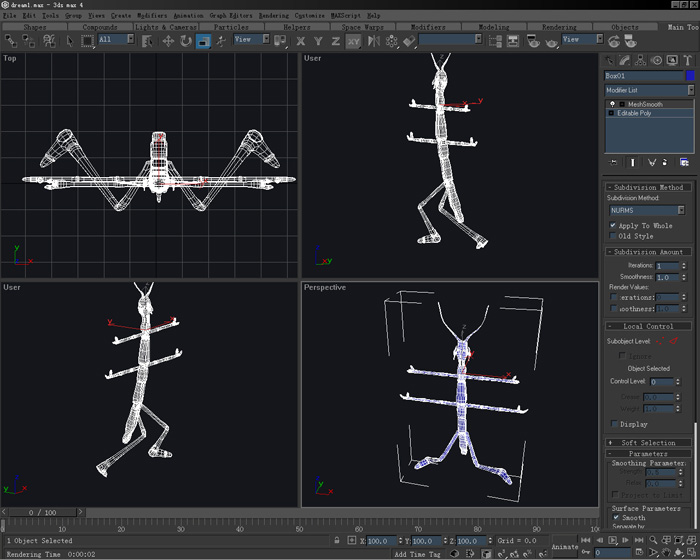Open the Motion command panel tab
700x560 pixels.
coord(656,60)
